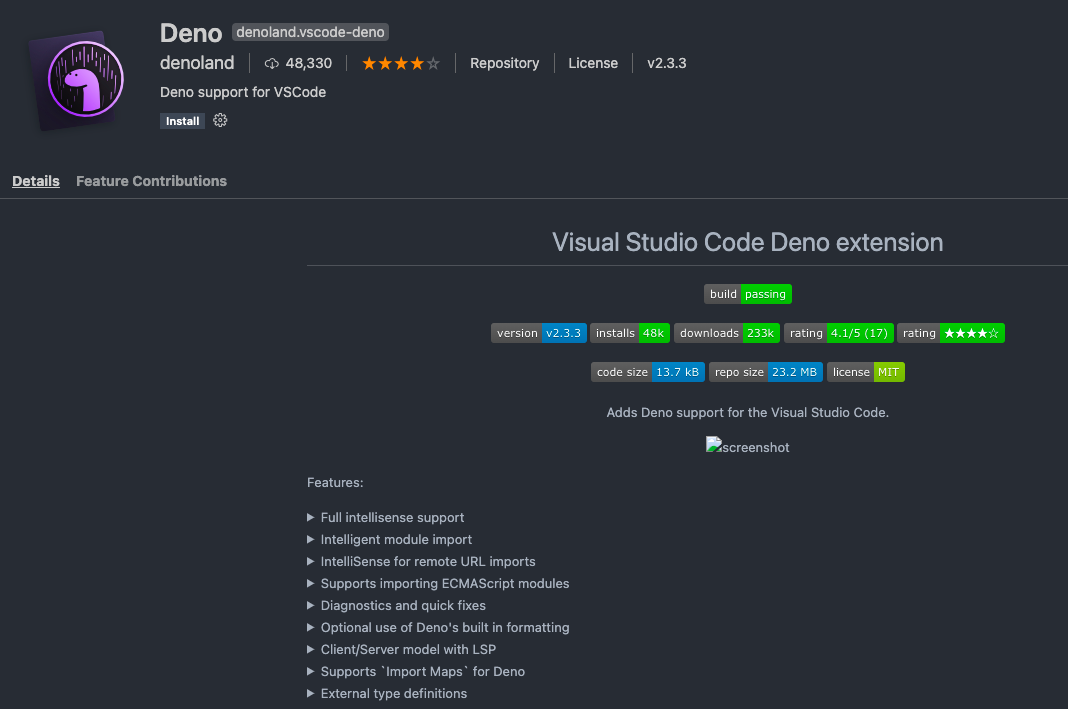Image resolution: width=1068 pixels, height=709 pixels.
Task: Install the Deno extension
Action: (x=183, y=121)
